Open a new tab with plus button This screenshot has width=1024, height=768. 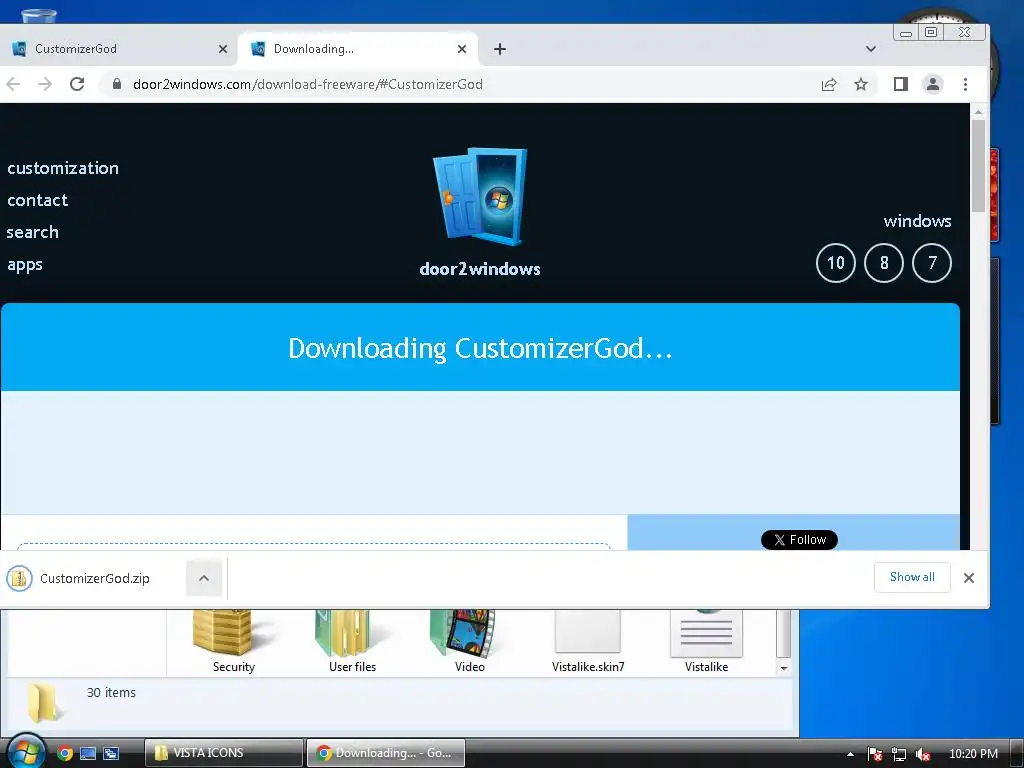click(x=500, y=49)
